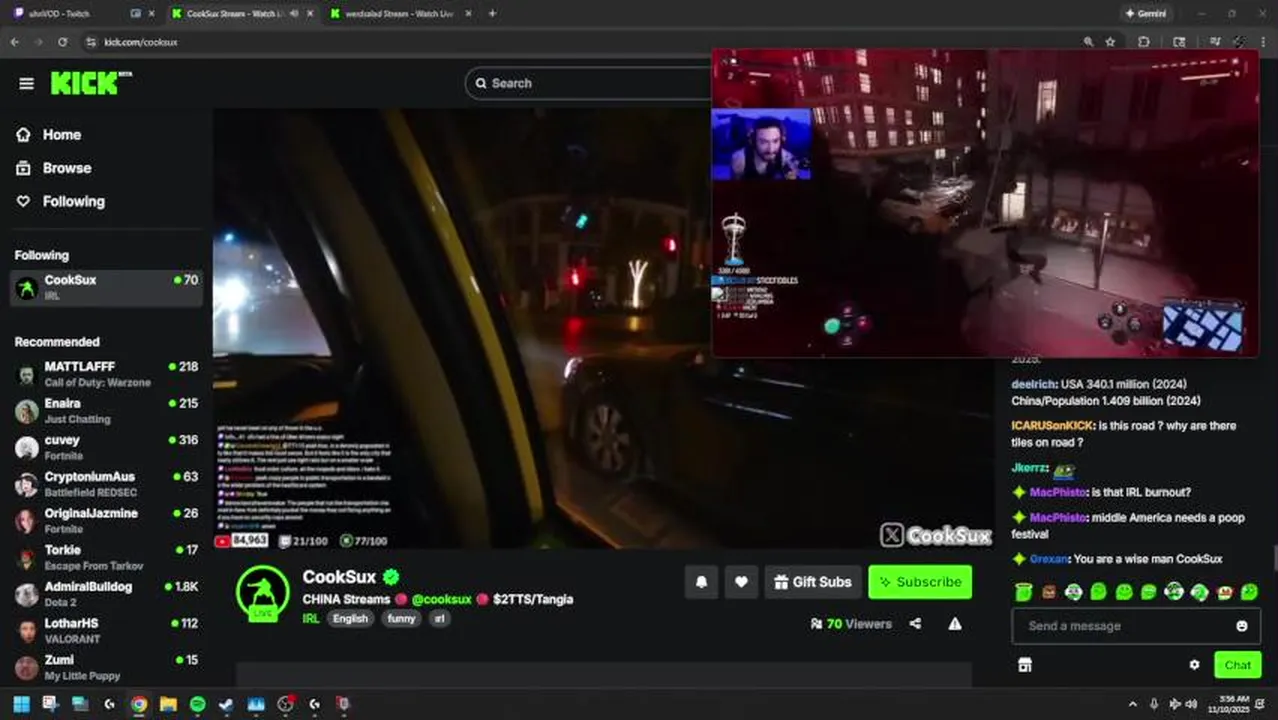Click the report warning triangle icon
This screenshot has height=720, width=1278.
(955, 624)
